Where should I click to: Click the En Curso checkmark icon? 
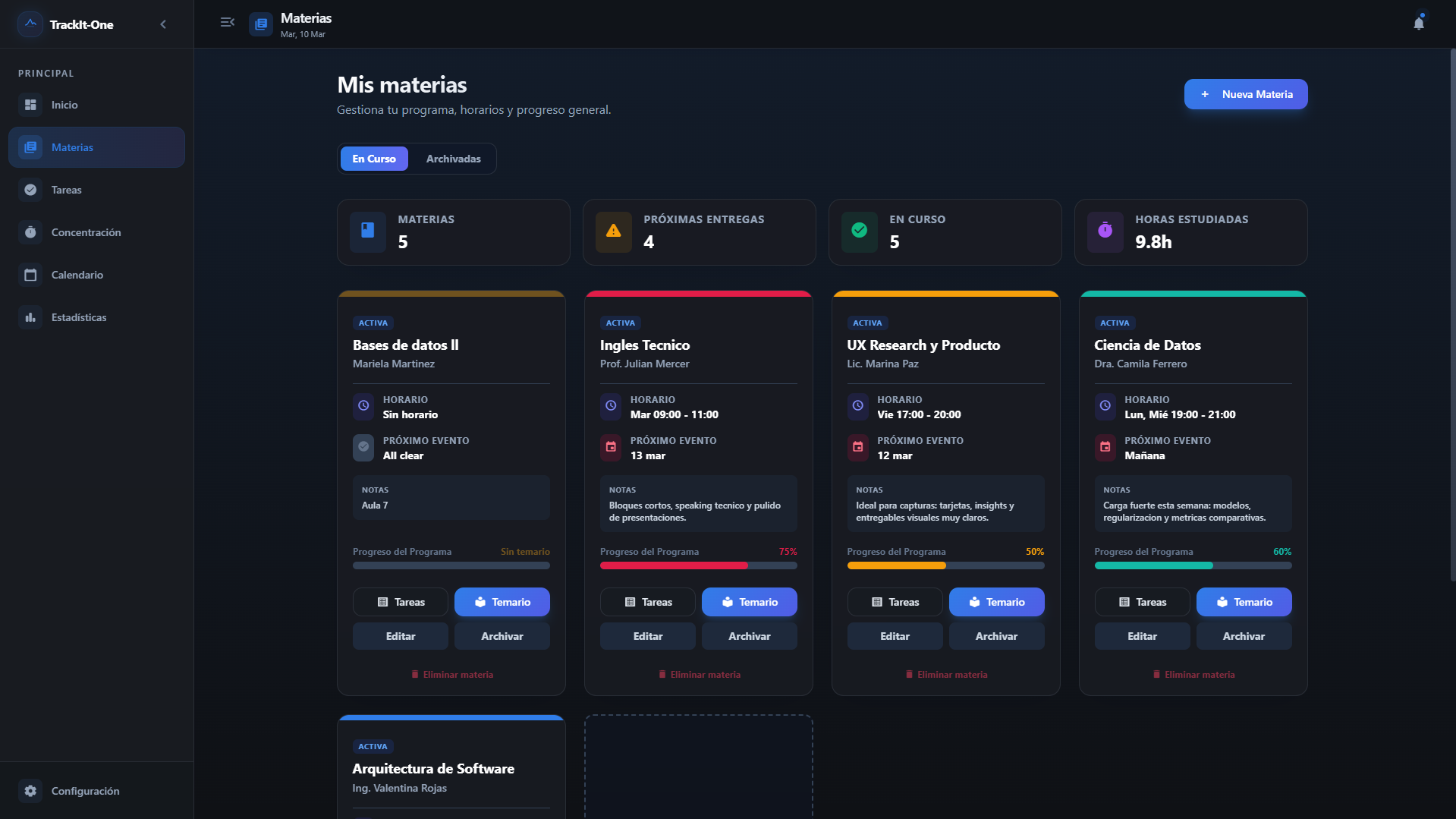click(x=860, y=231)
